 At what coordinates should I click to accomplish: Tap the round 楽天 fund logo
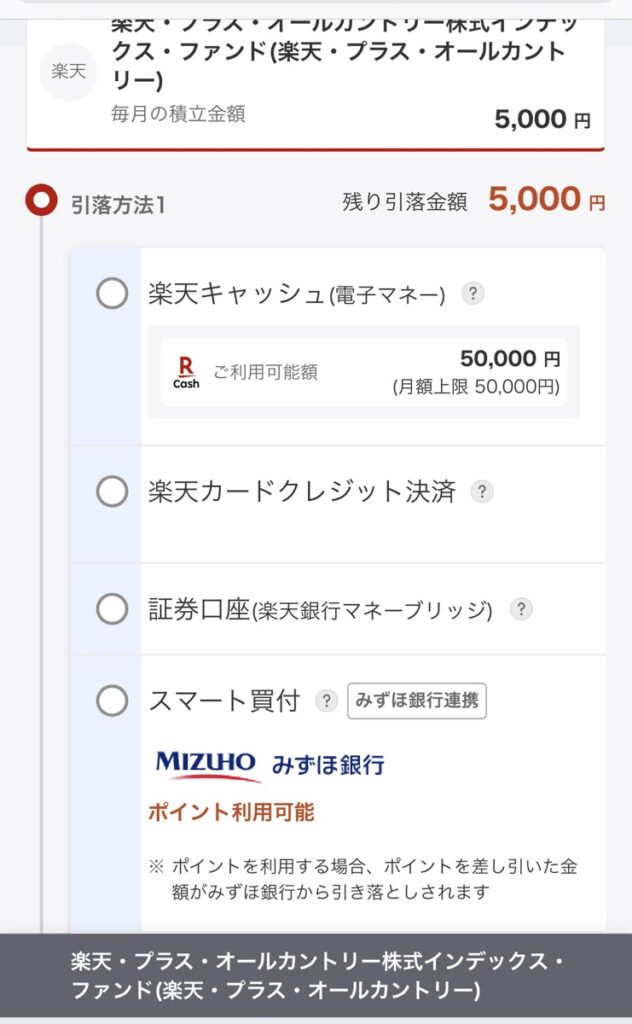click(x=69, y=72)
